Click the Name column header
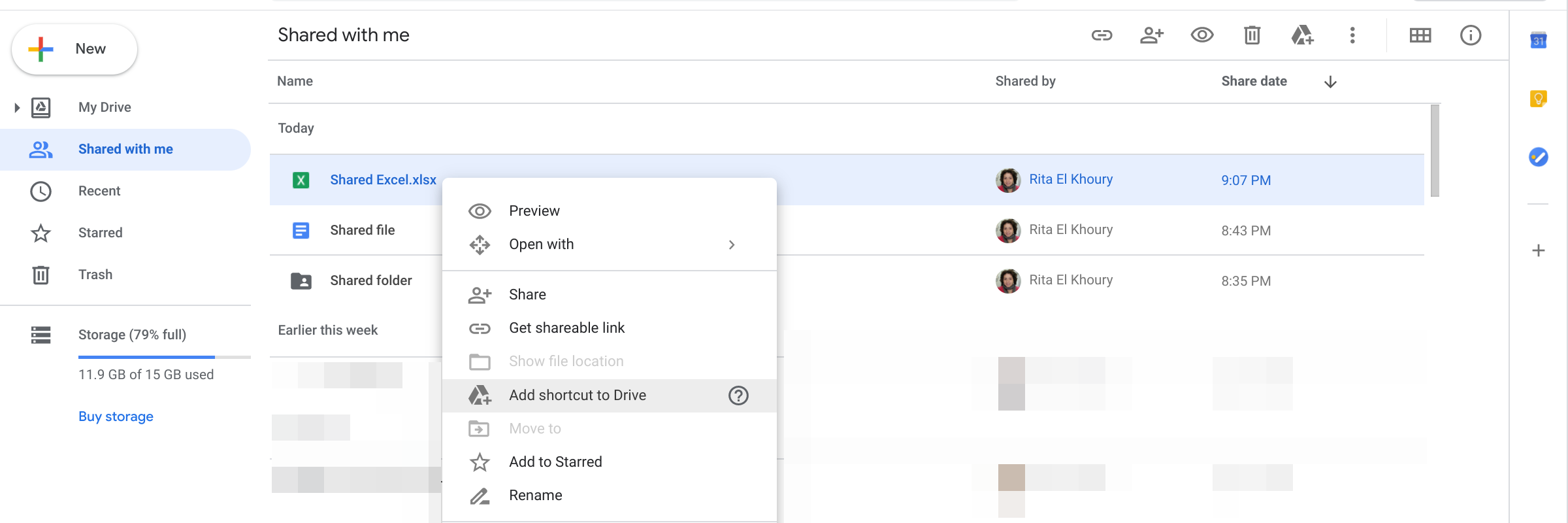Image resolution: width=1568 pixels, height=523 pixels. point(295,81)
